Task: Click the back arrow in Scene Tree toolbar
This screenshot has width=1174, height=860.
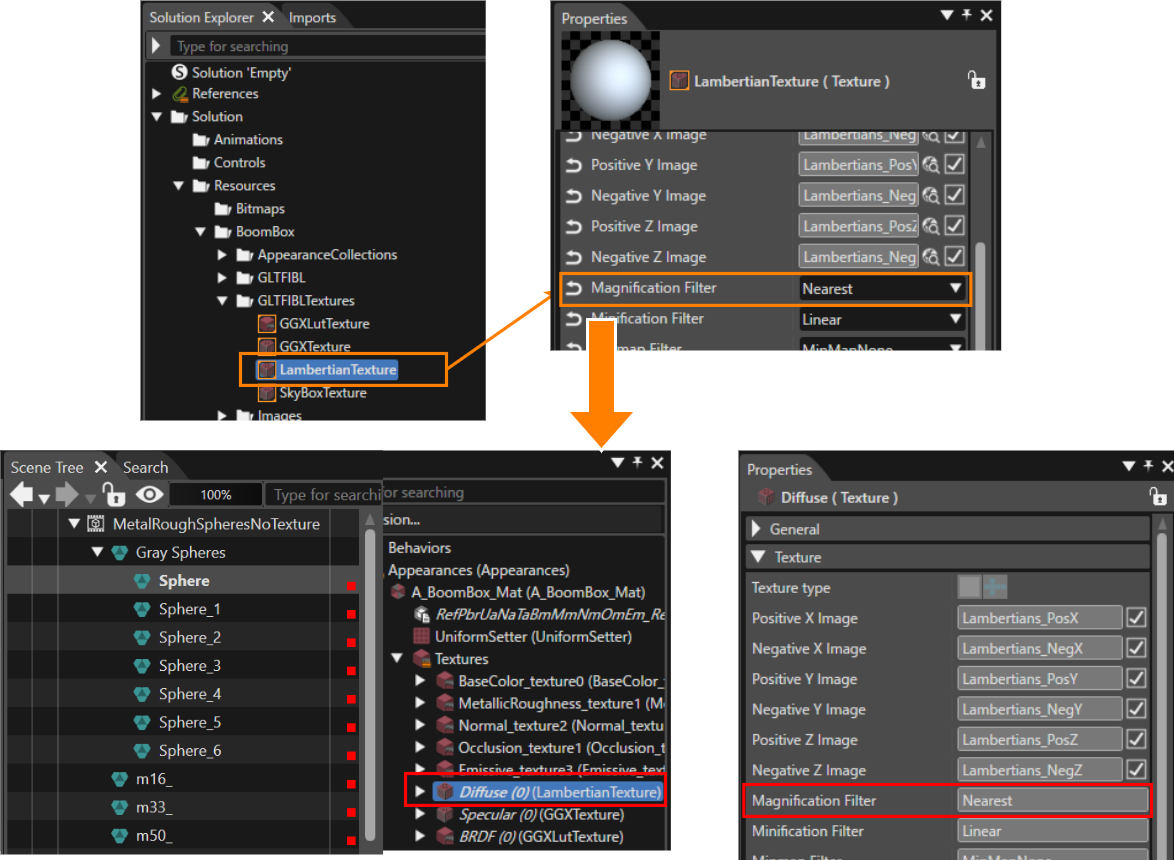Action: [22, 495]
